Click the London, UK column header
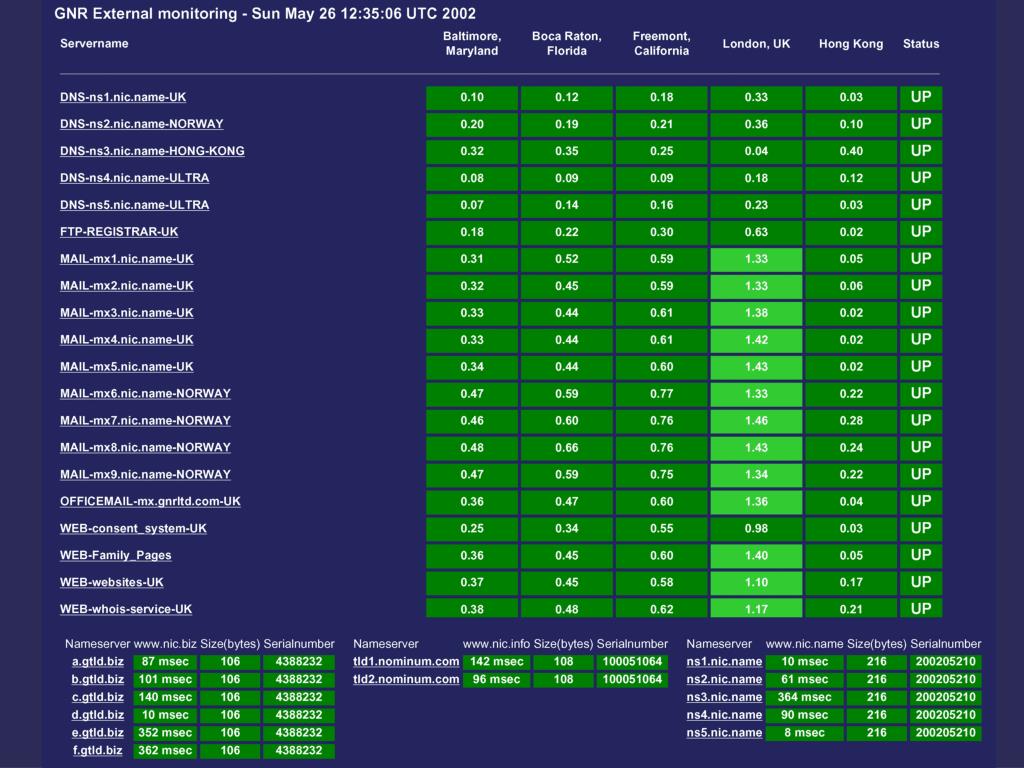Screen dimensions: 1024x768 [756, 44]
